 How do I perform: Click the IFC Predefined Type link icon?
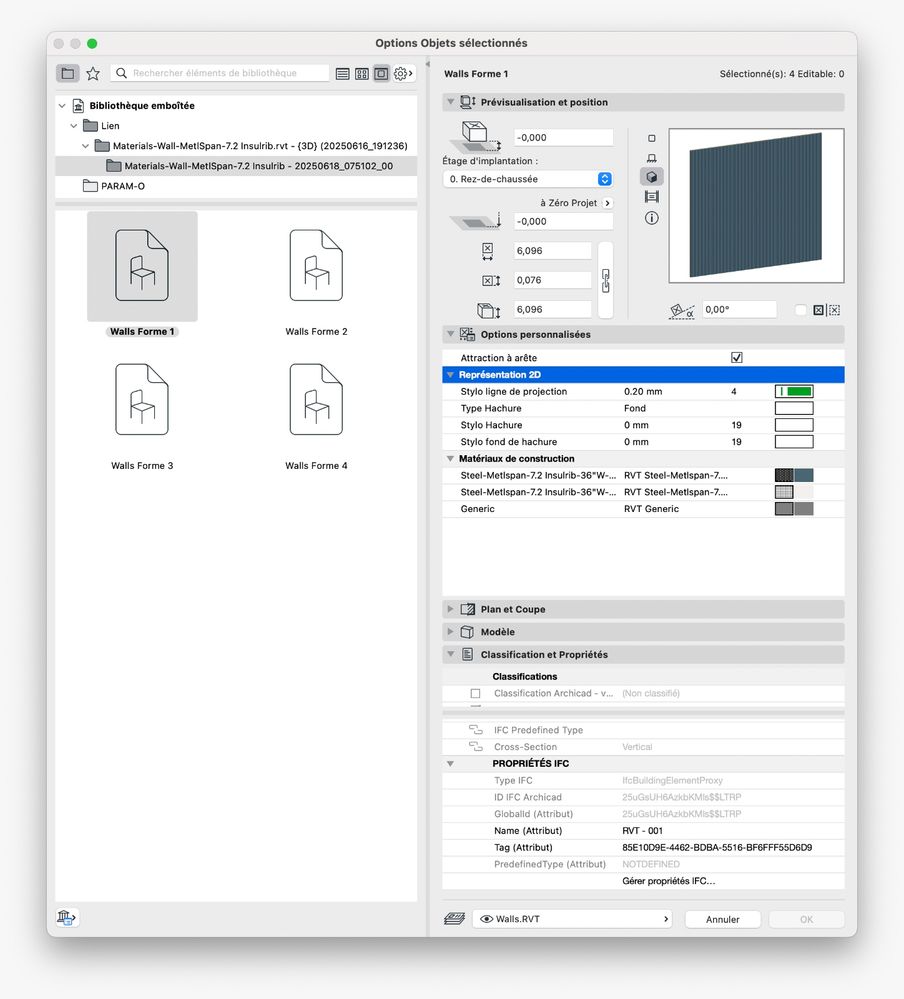click(475, 729)
